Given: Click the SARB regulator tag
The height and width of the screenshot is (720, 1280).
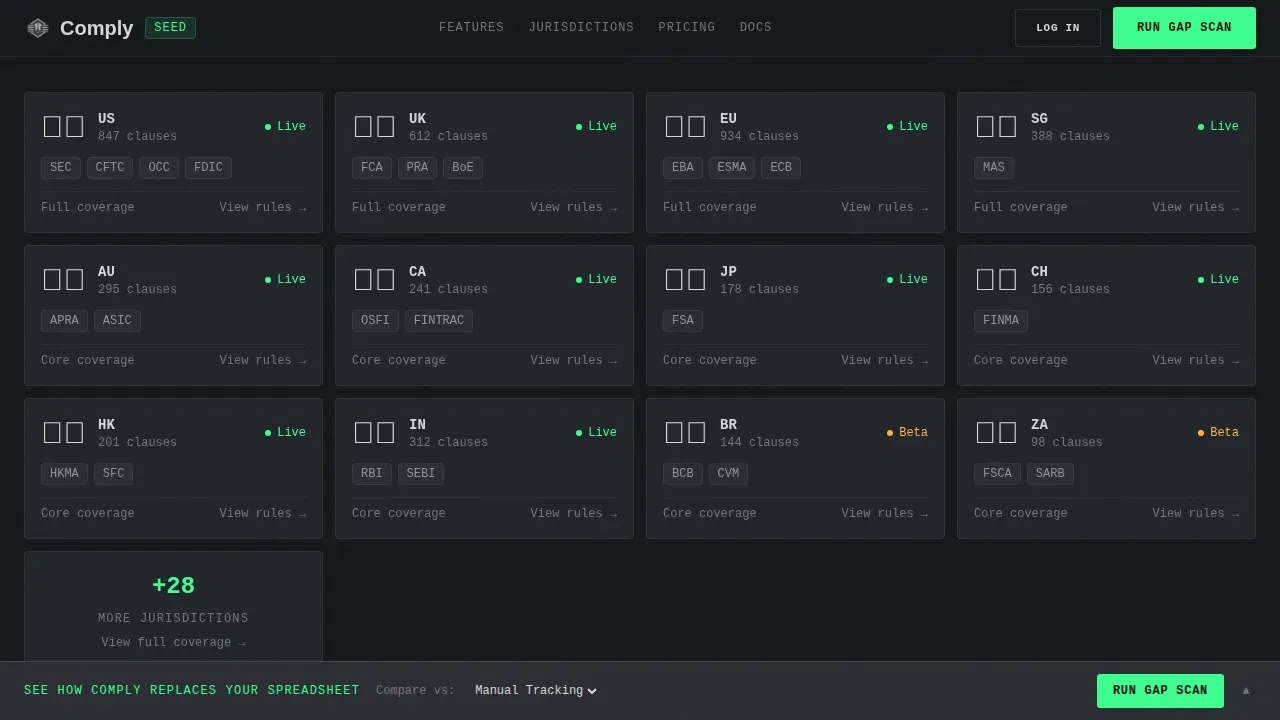Looking at the screenshot, I should (x=1050, y=474).
